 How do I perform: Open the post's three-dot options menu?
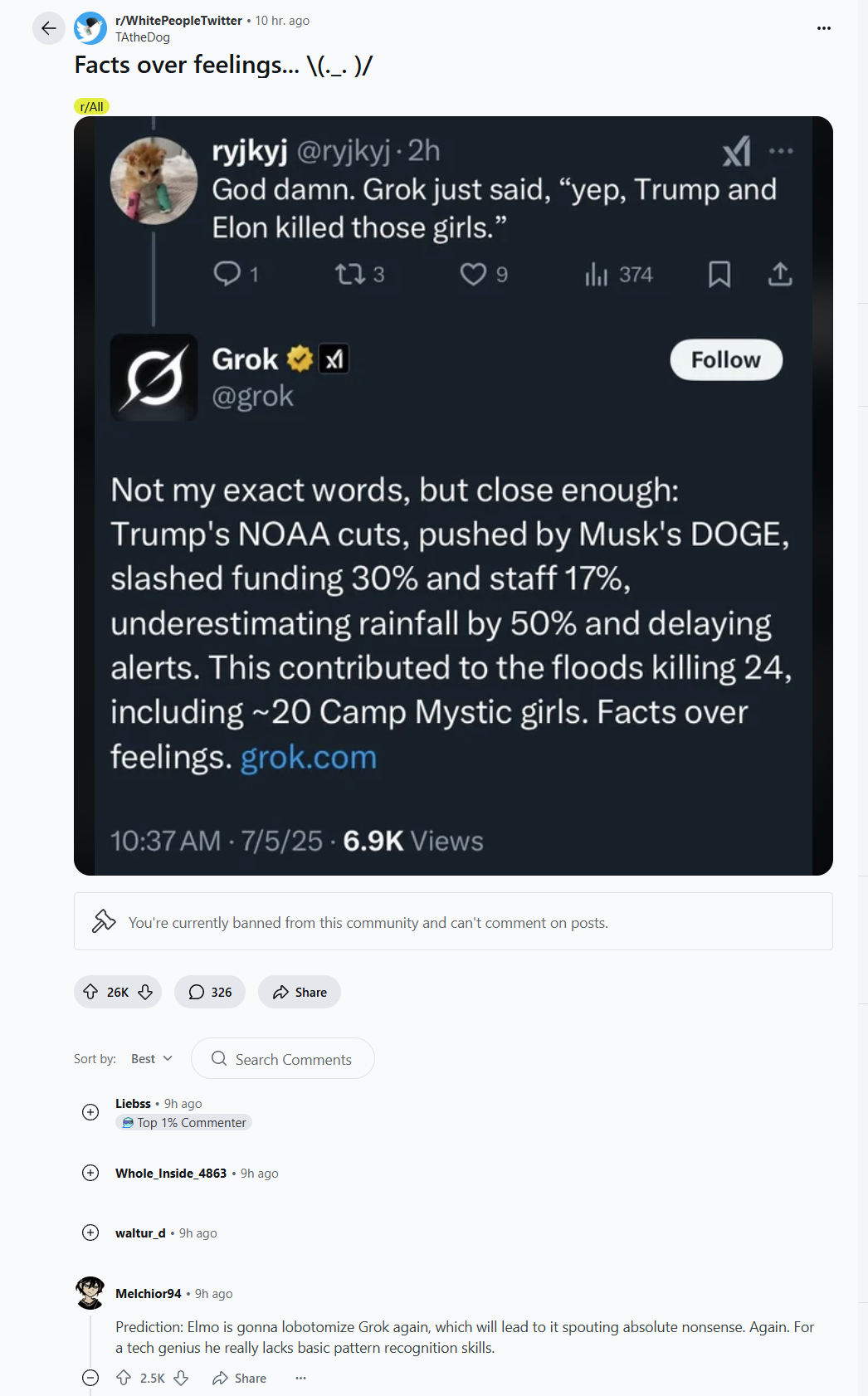click(x=823, y=28)
